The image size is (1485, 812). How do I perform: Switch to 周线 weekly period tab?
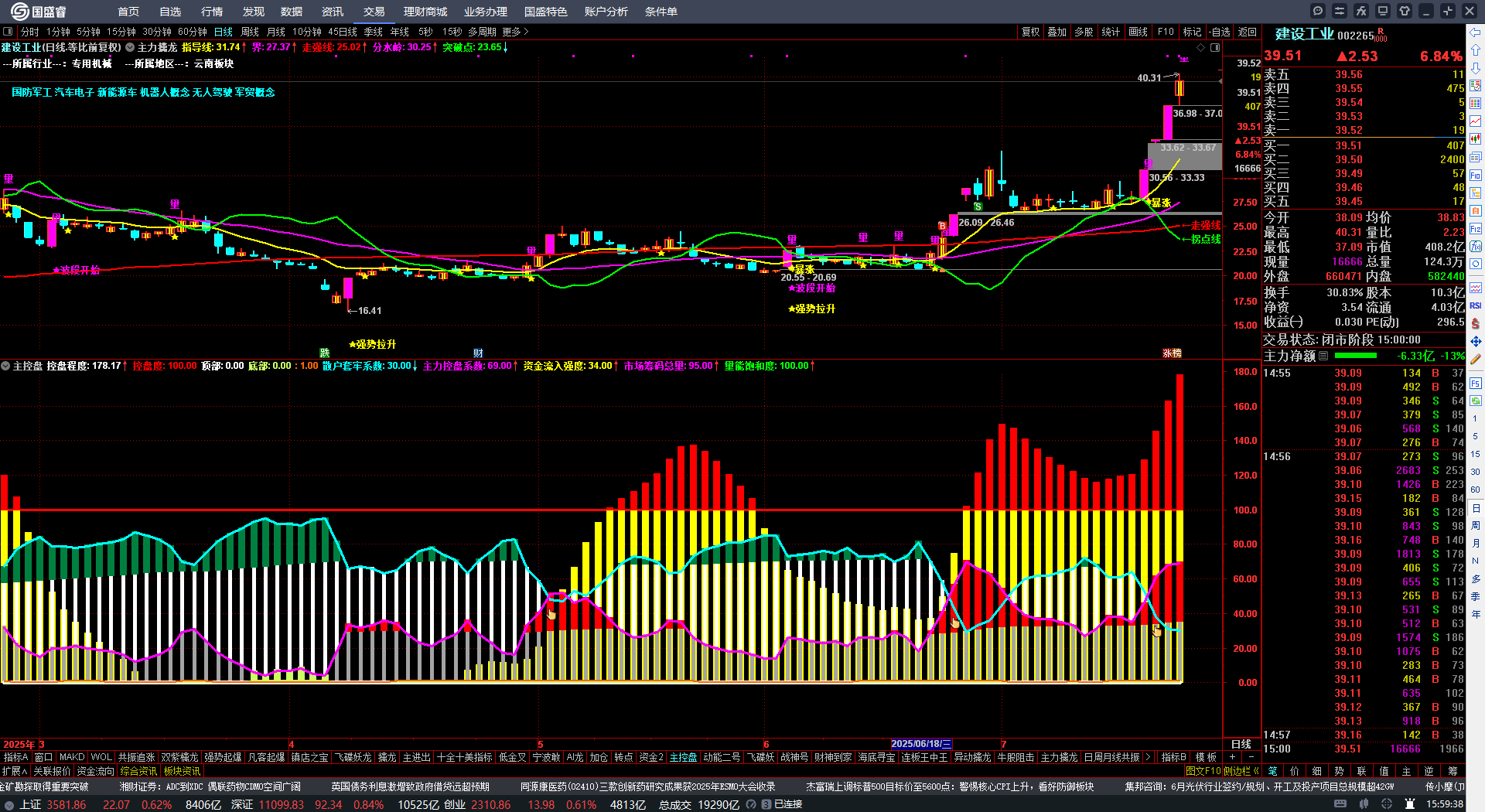(x=250, y=32)
